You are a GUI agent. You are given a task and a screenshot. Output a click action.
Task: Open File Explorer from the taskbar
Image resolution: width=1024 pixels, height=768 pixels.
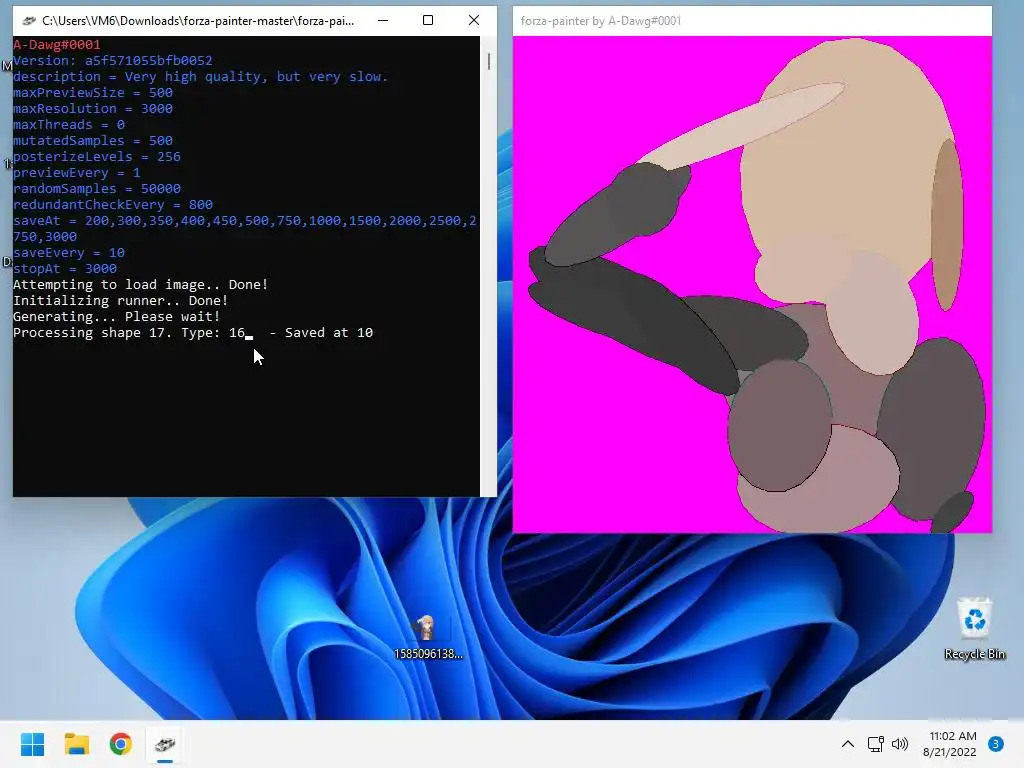[x=76, y=744]
